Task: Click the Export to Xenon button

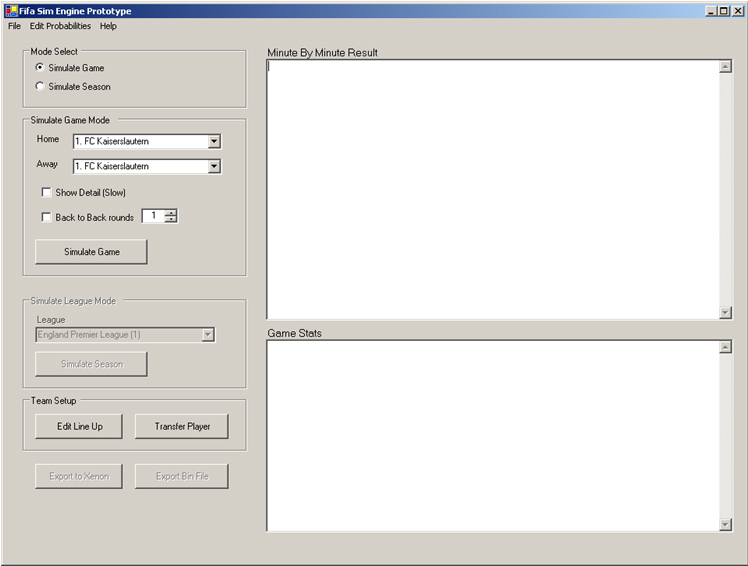Action: pos(79,476)
